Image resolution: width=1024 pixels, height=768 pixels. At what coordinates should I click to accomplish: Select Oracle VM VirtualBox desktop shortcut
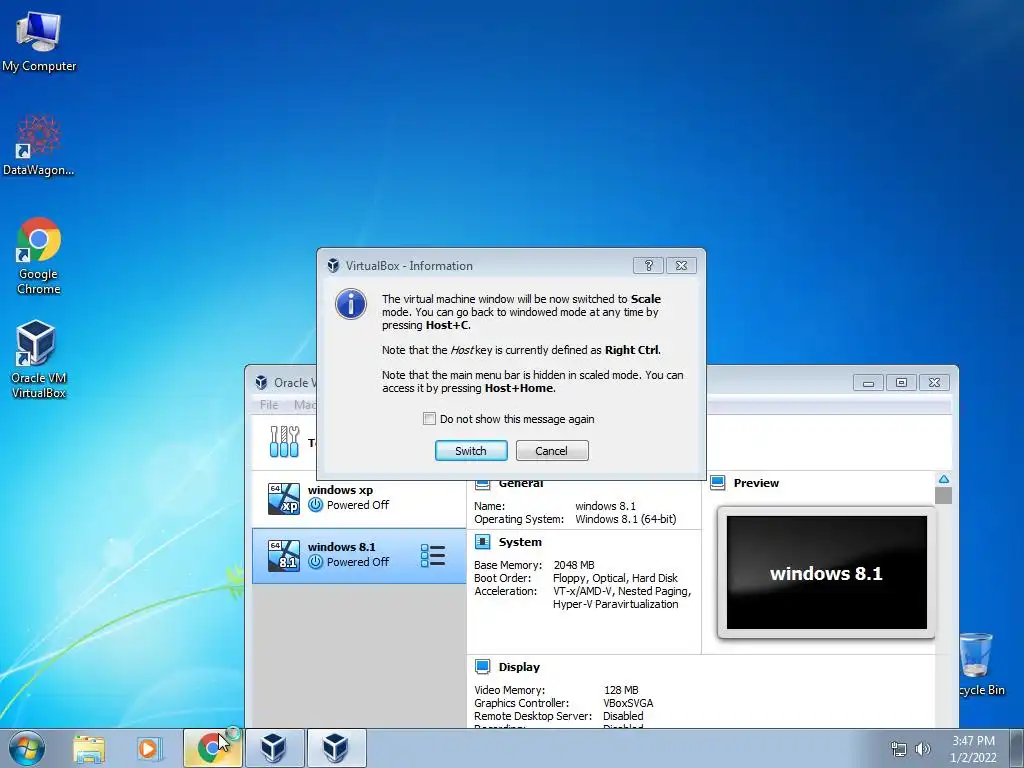click(x=38, y=359)
